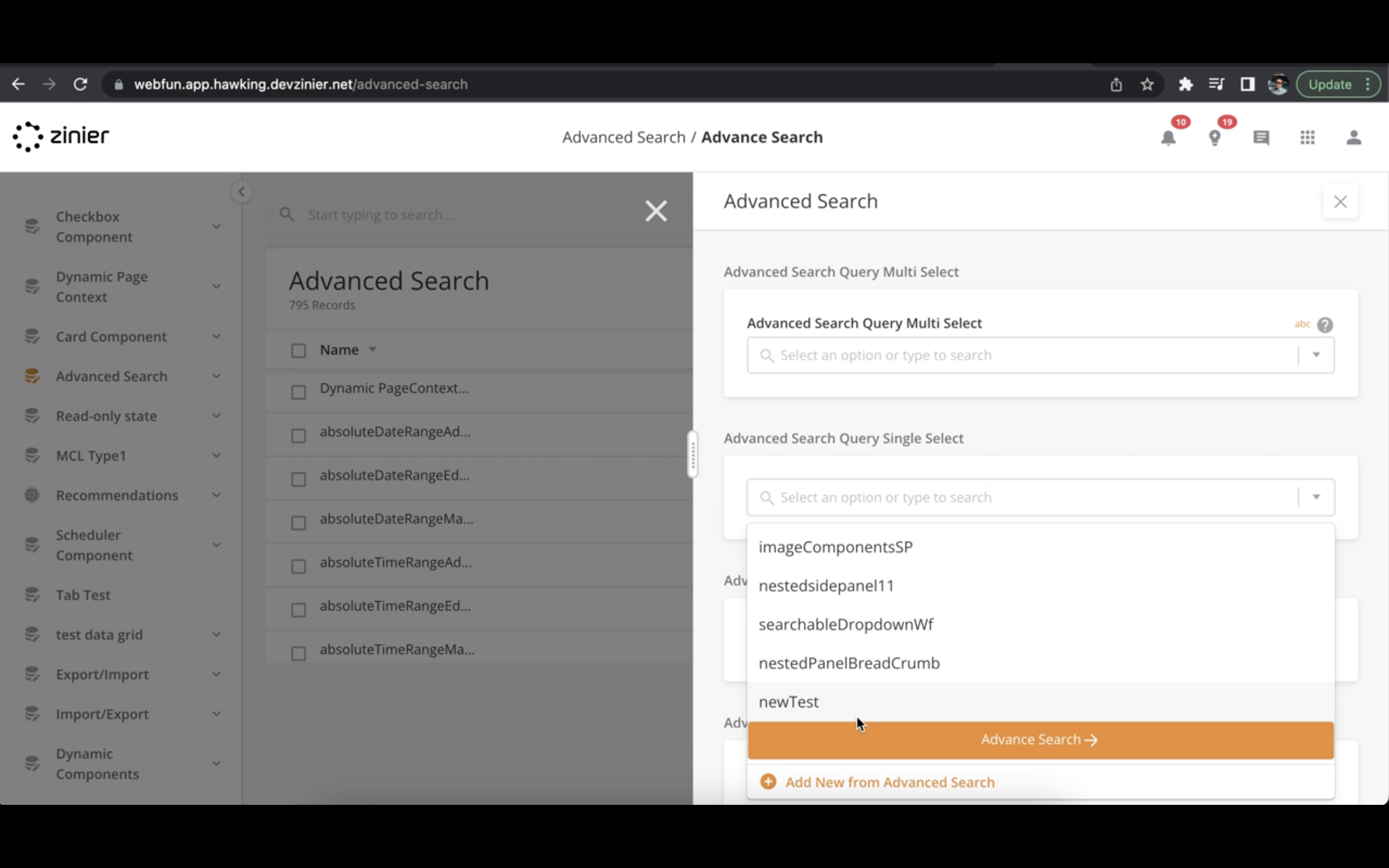Select nestedPanelBreadCrumb option
The height and width of the screenshot is (868, 1389).
point(1041,663)
